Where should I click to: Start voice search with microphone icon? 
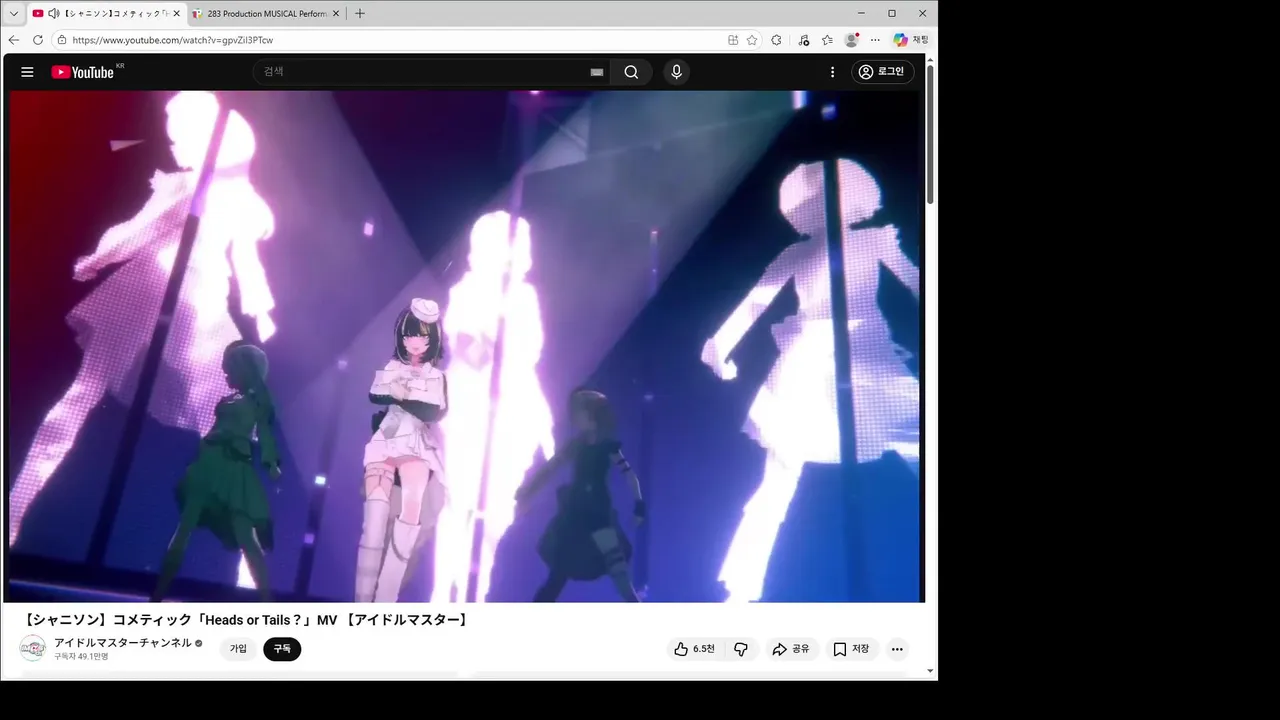[x=676, y=72]
